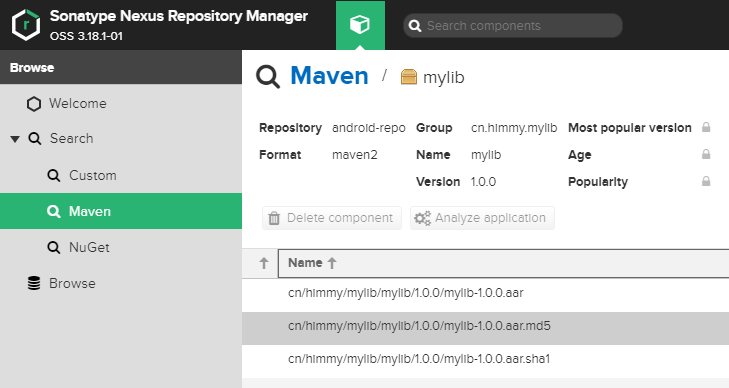Collapse the Search tree node arrow
The image size is (729, 388).
15,138
